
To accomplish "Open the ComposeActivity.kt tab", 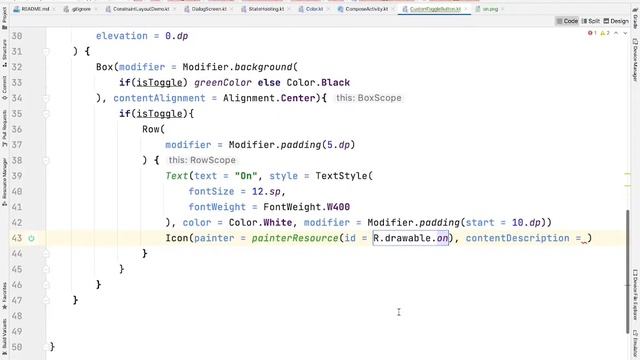I will click(x=366, y=9).
